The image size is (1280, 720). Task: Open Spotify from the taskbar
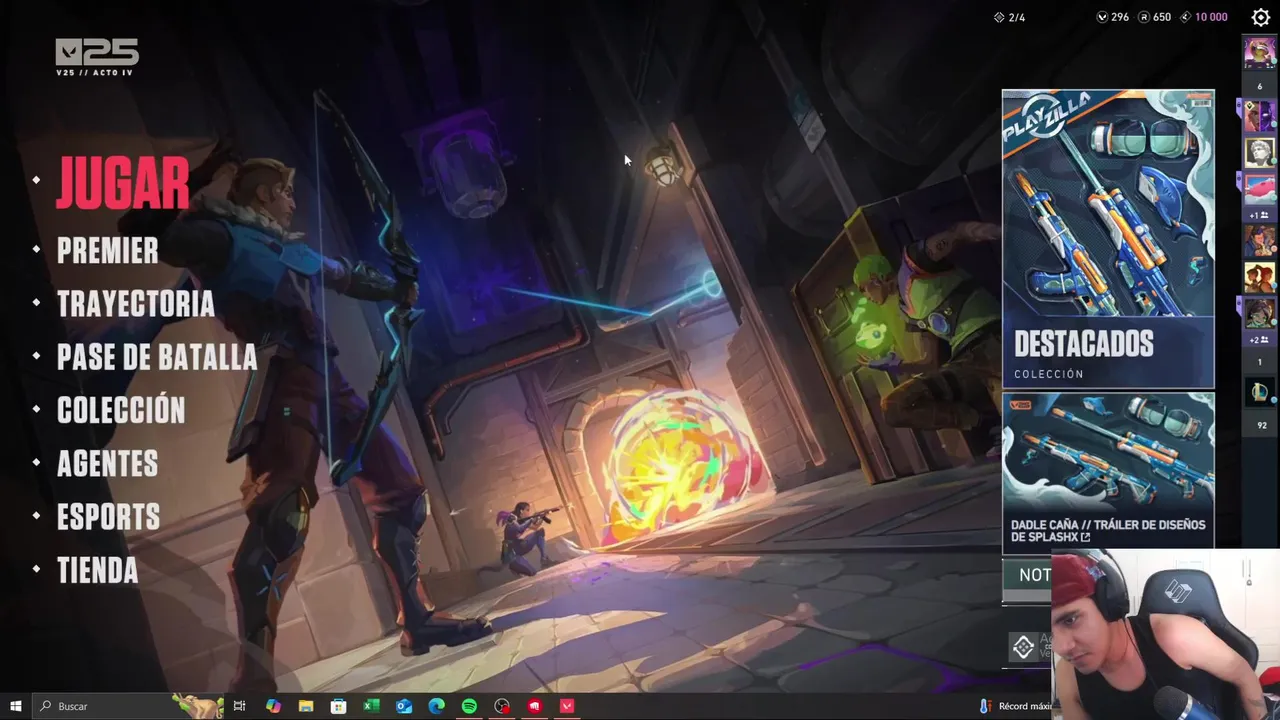pyautogui.click(x=469, y=706)
